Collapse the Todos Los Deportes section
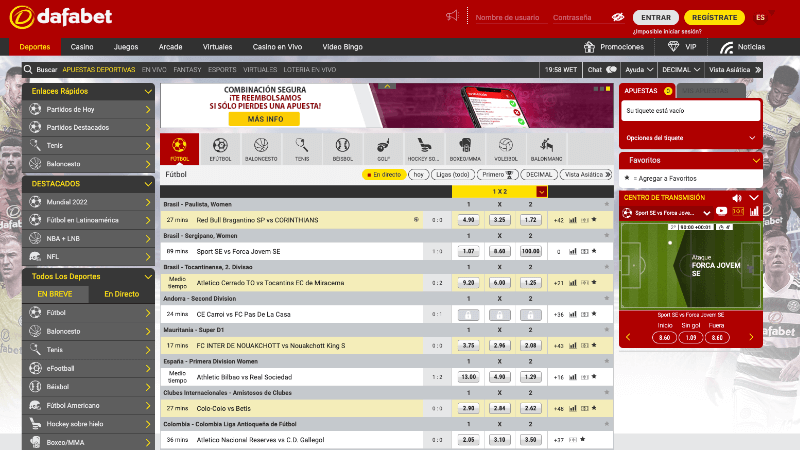 point(148,277)
